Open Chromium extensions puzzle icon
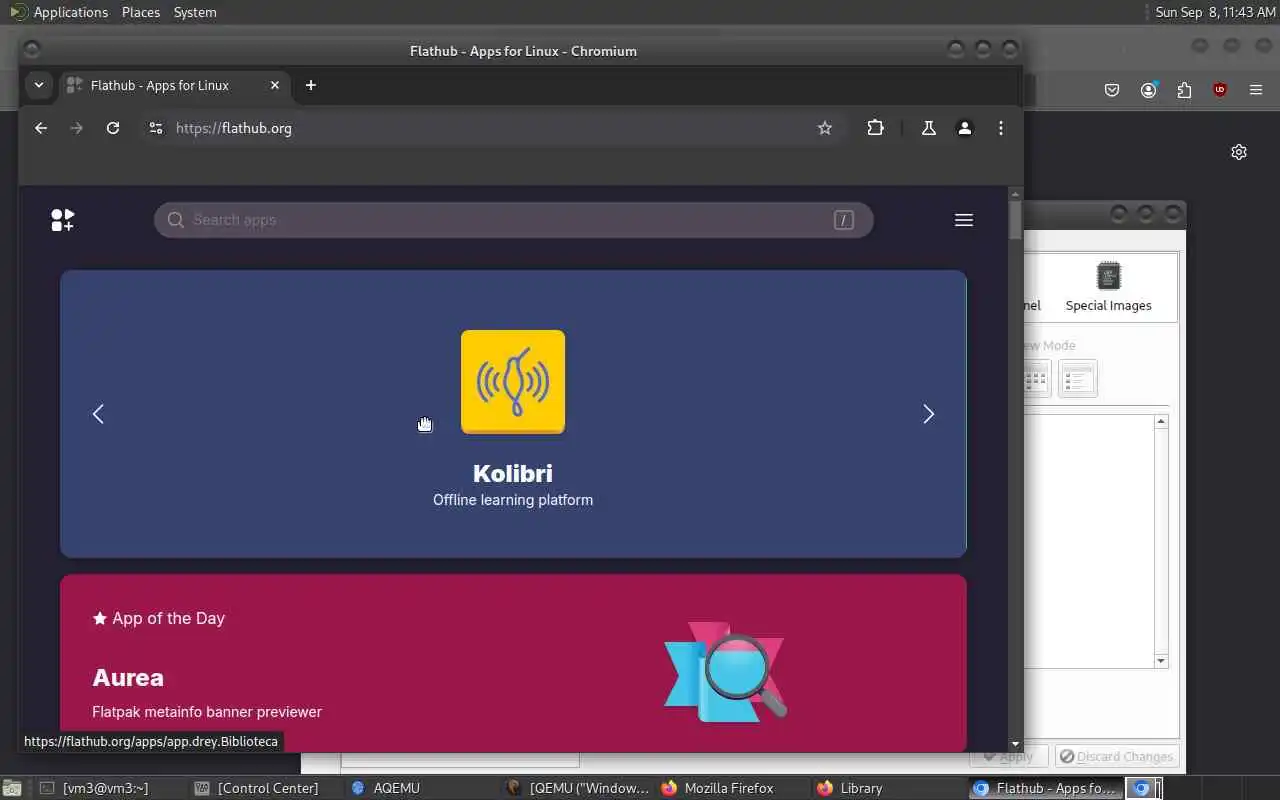This screenshot has width=1280, height=800. click(876, 128)
